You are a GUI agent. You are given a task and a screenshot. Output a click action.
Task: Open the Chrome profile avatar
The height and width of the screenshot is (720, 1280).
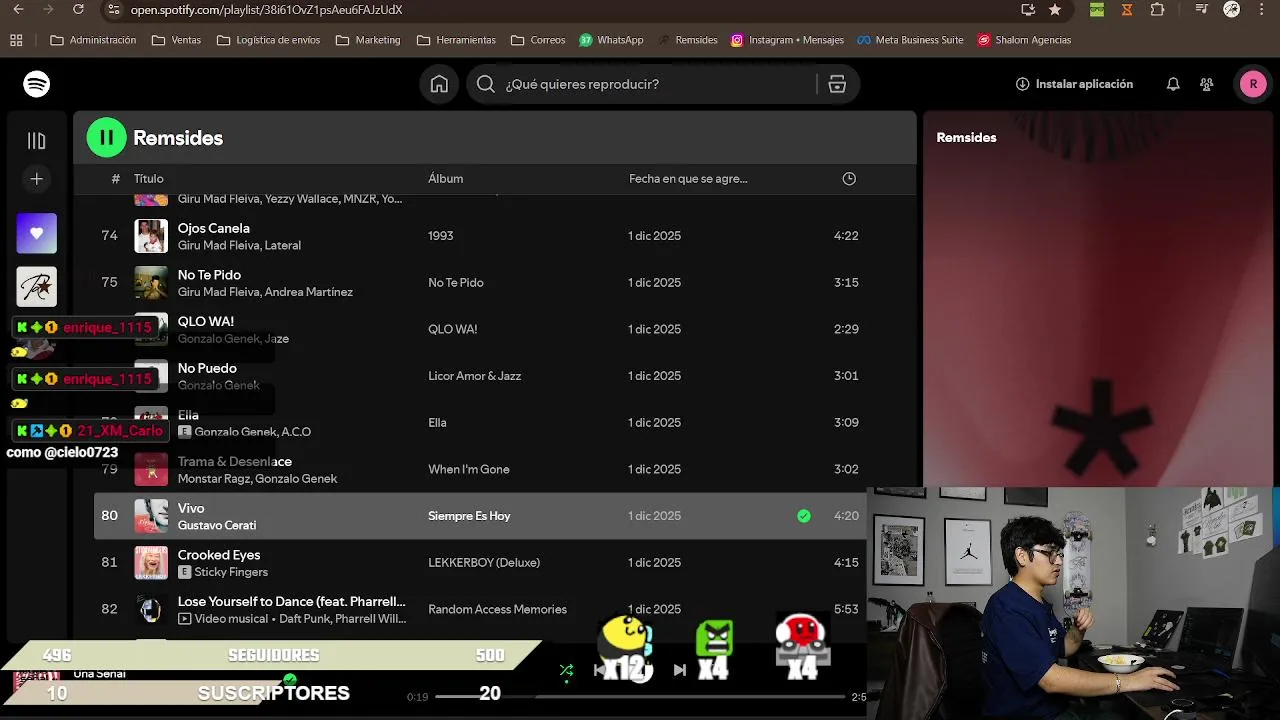[x=1232, y=10]
